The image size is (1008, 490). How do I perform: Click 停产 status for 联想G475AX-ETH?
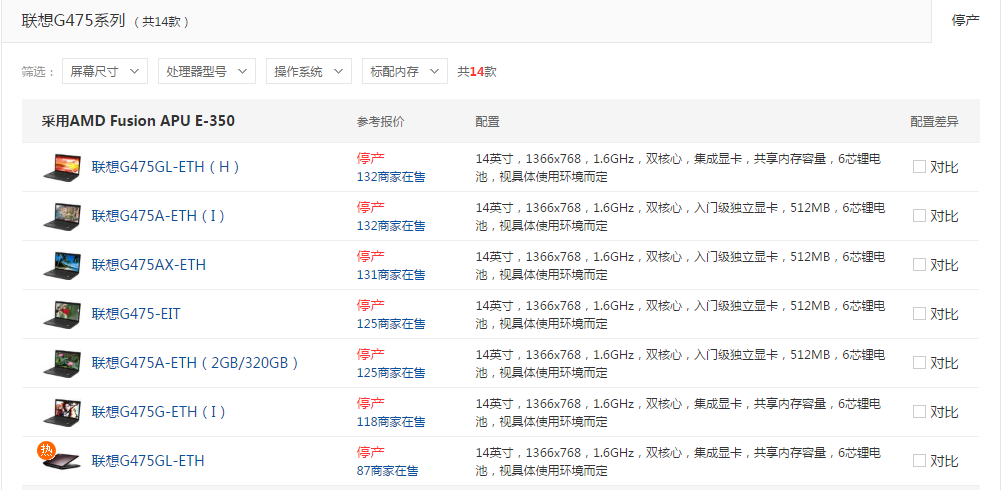[371, 256]
